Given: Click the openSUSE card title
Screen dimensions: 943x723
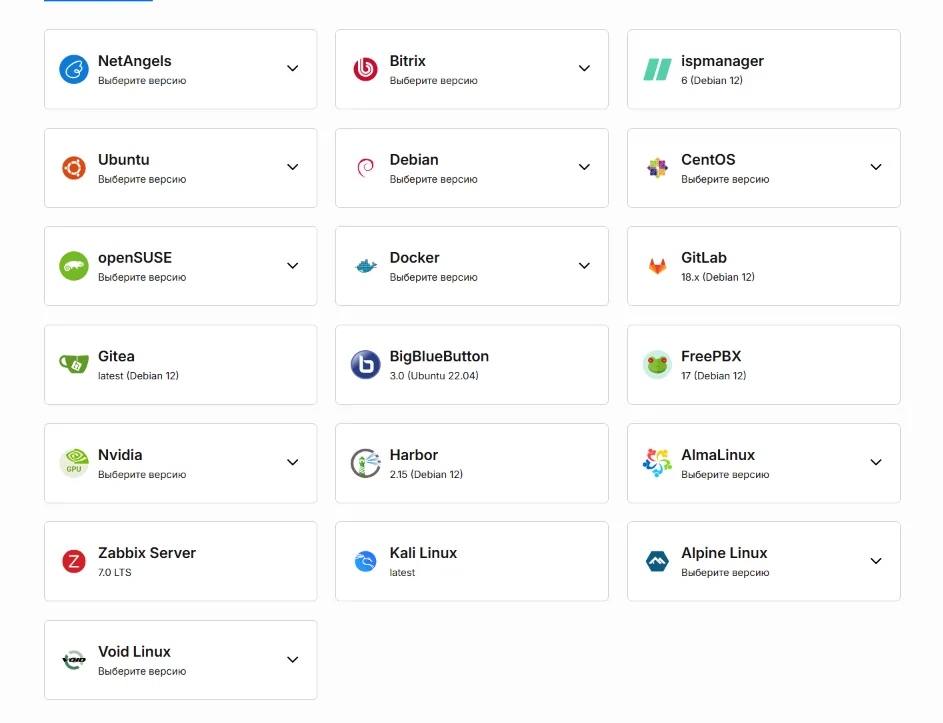Looking at the screenshot, I should click(x=135, y=258).
